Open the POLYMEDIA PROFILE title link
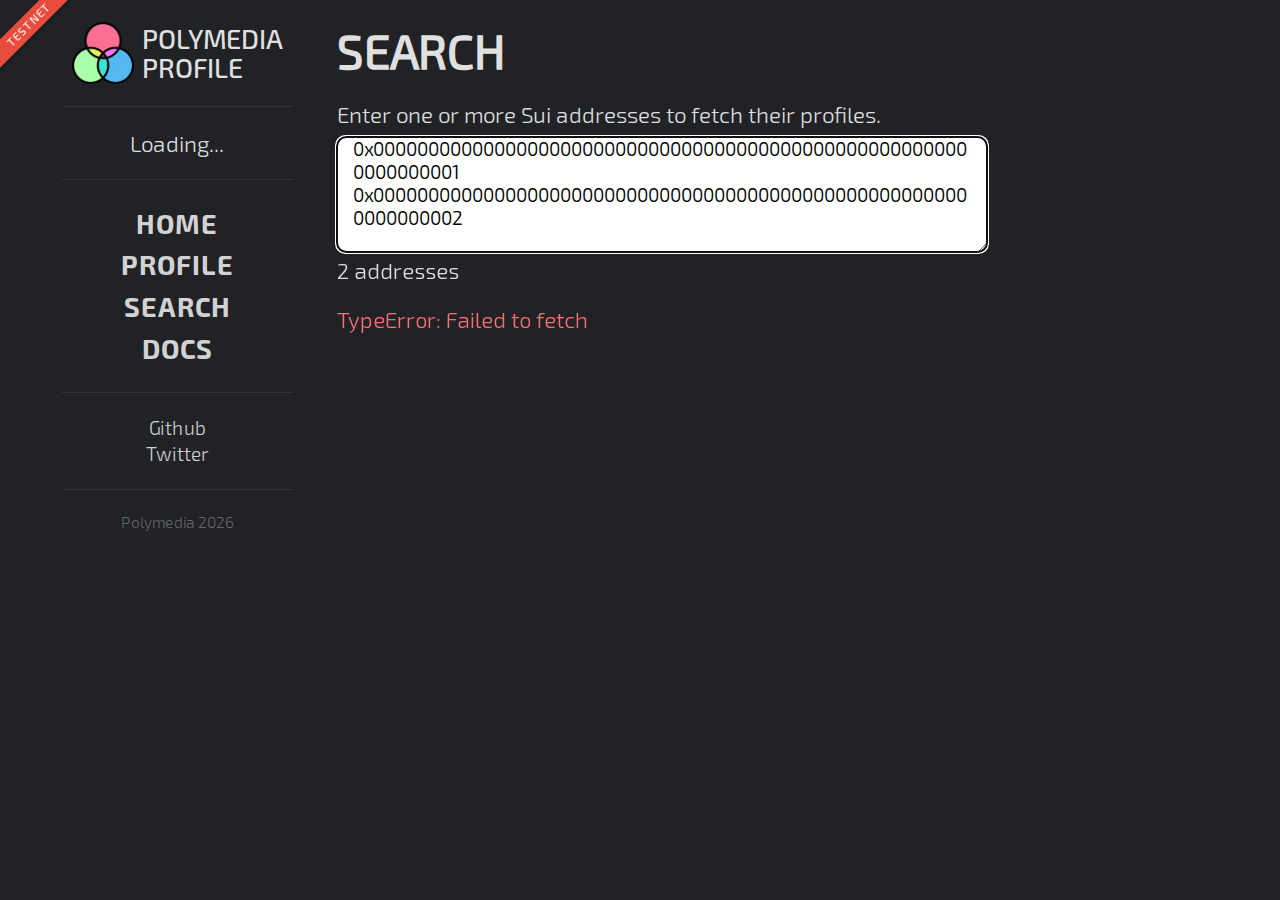This screenshot has height=900, width=1280. coord(212,54)
